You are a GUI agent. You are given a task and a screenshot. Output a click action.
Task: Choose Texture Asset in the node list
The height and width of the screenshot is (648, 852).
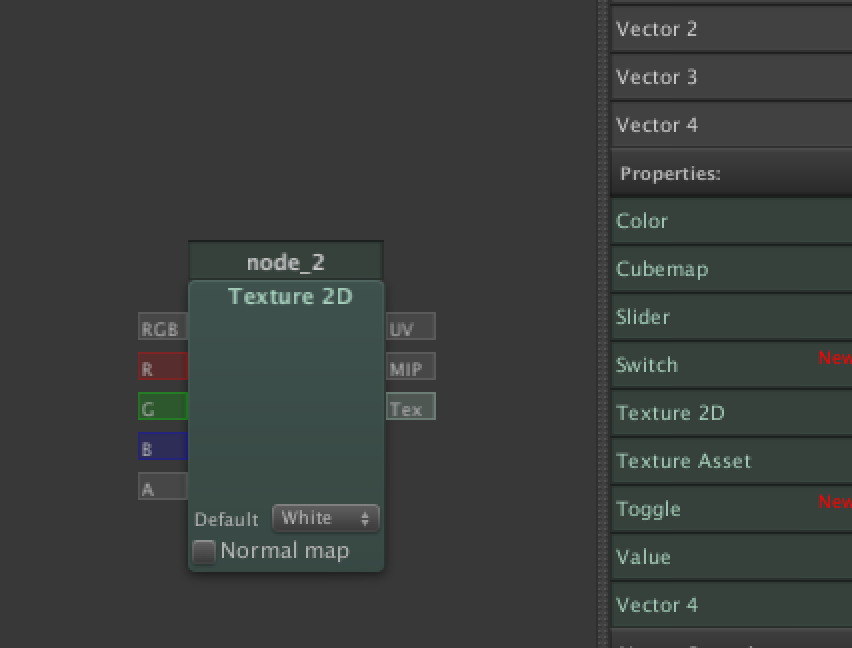point(730,461)
